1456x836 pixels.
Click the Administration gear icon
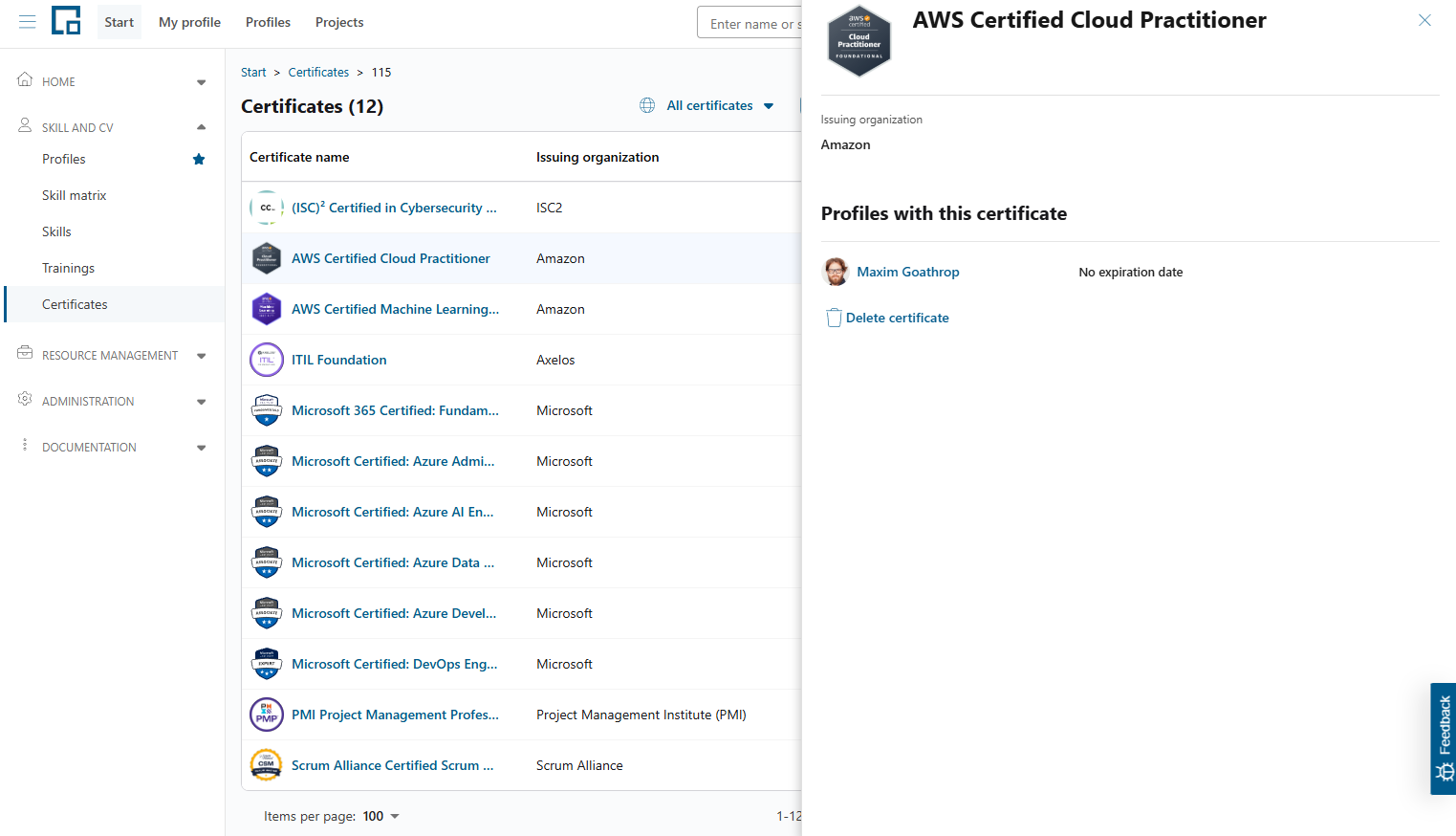click(x=25, y=399)
